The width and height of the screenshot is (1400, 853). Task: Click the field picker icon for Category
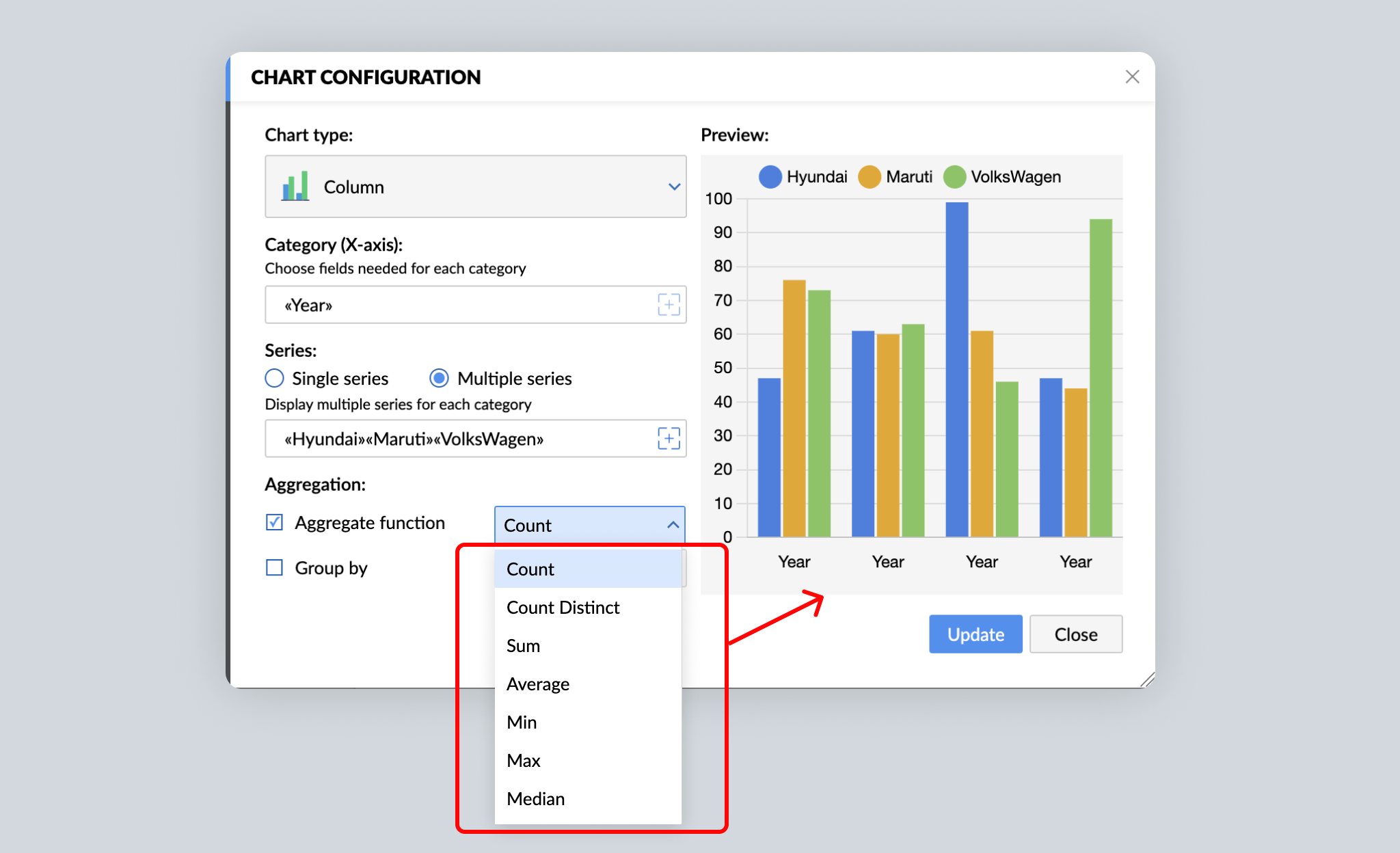(x=669, y=305)
